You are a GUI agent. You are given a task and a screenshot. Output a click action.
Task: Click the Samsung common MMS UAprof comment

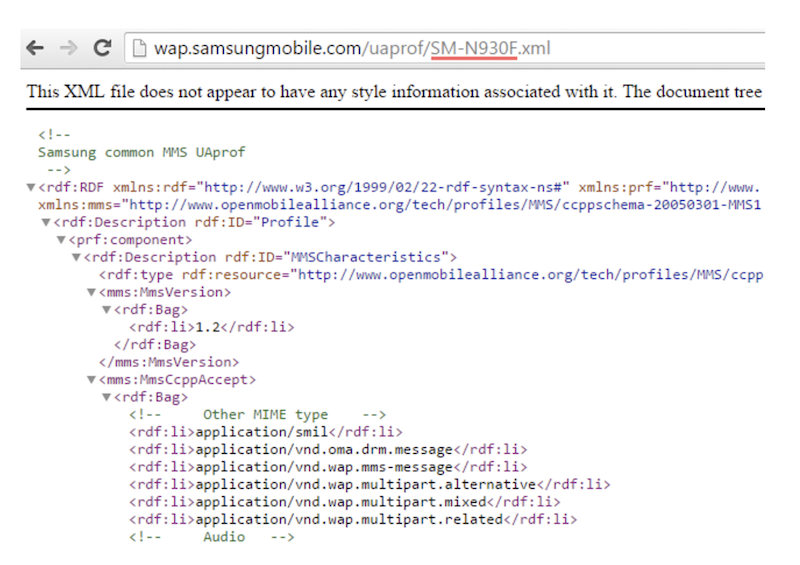click(140, 152)
